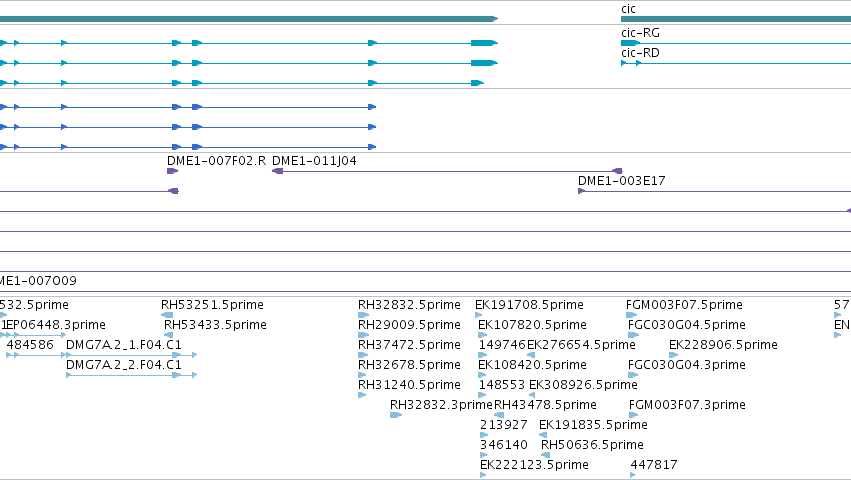
Task: Click the RH29009.5prime EST label
Action: [x=409, y=325]
